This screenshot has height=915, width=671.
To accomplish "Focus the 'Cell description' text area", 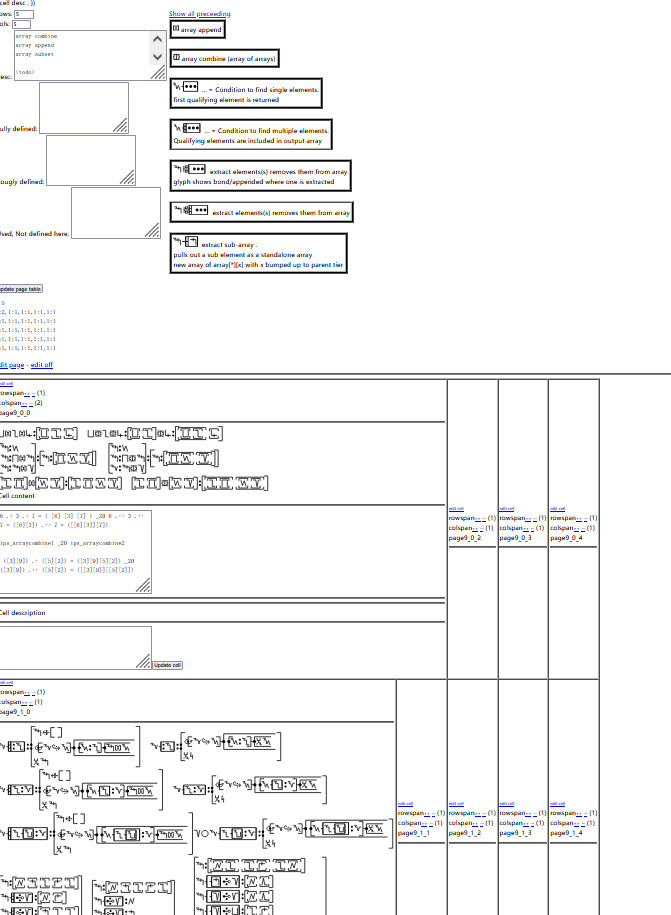I will click(75, 647).
